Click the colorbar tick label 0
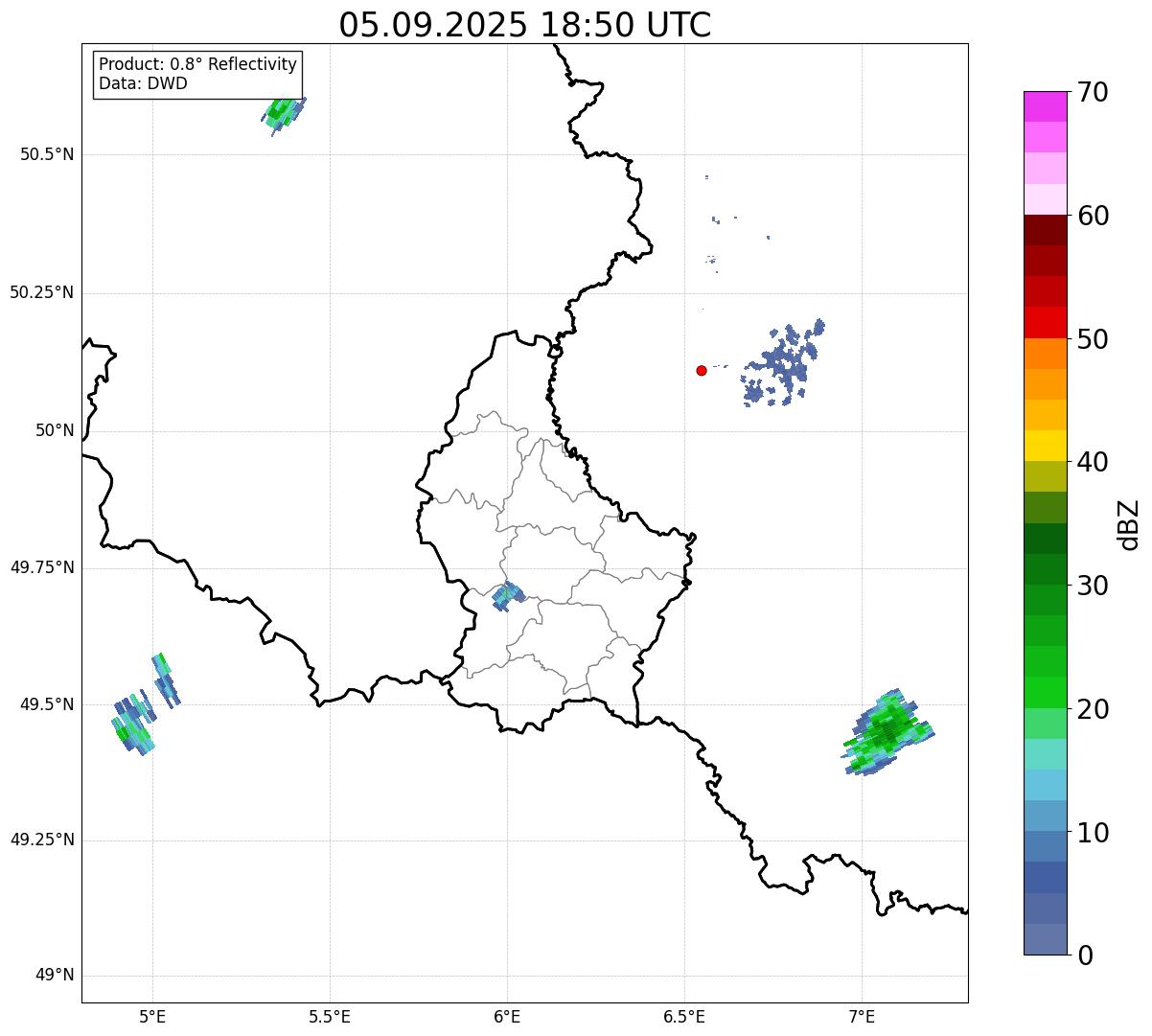The image size is (1152, 1036). point(1085,955)
